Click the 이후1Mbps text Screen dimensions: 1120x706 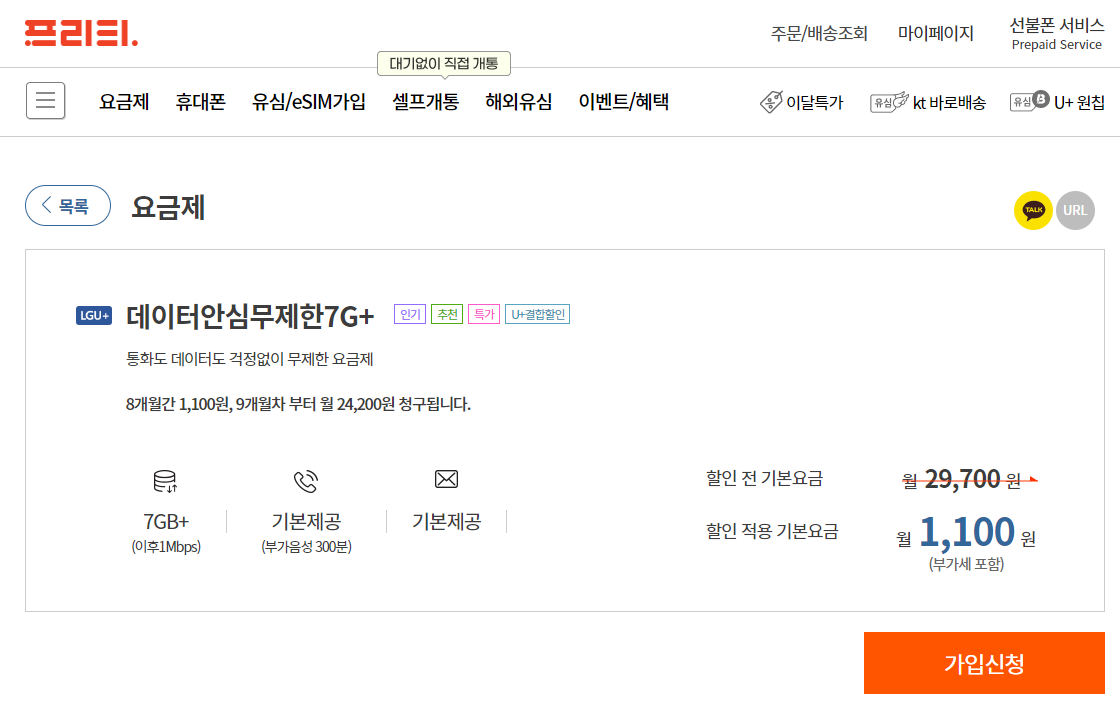[166, 547]
